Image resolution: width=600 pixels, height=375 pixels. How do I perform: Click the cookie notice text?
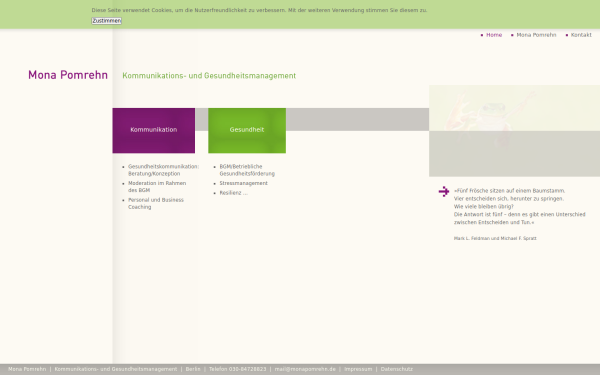pos(259,10)
